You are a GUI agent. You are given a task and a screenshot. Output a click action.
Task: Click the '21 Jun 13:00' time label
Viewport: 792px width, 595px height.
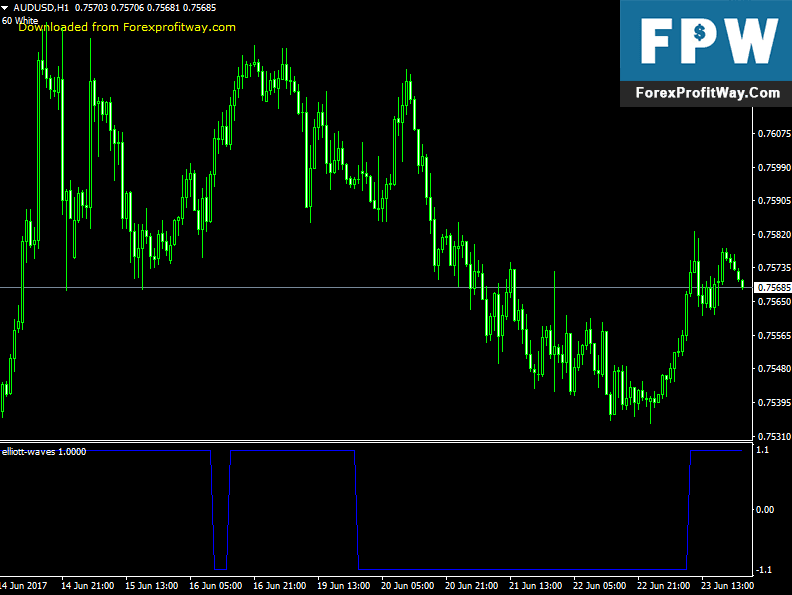point(535,586)
